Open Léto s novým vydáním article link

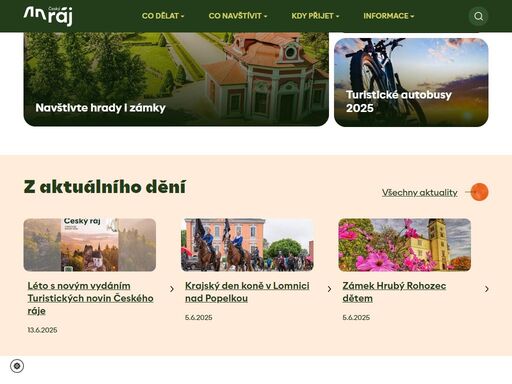(90, 298)
